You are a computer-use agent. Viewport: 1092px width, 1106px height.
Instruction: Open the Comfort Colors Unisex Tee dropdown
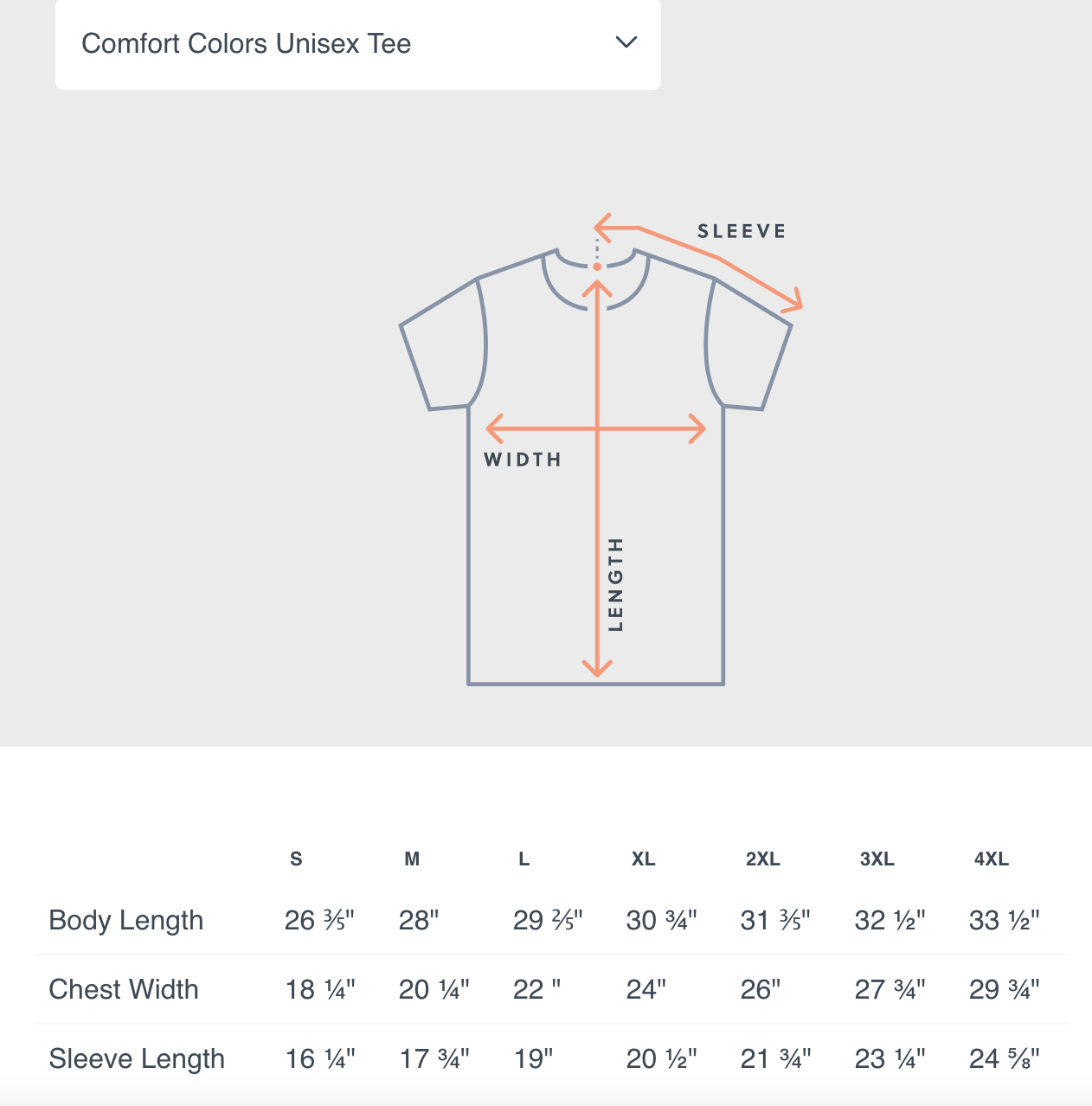pos(358,43)
